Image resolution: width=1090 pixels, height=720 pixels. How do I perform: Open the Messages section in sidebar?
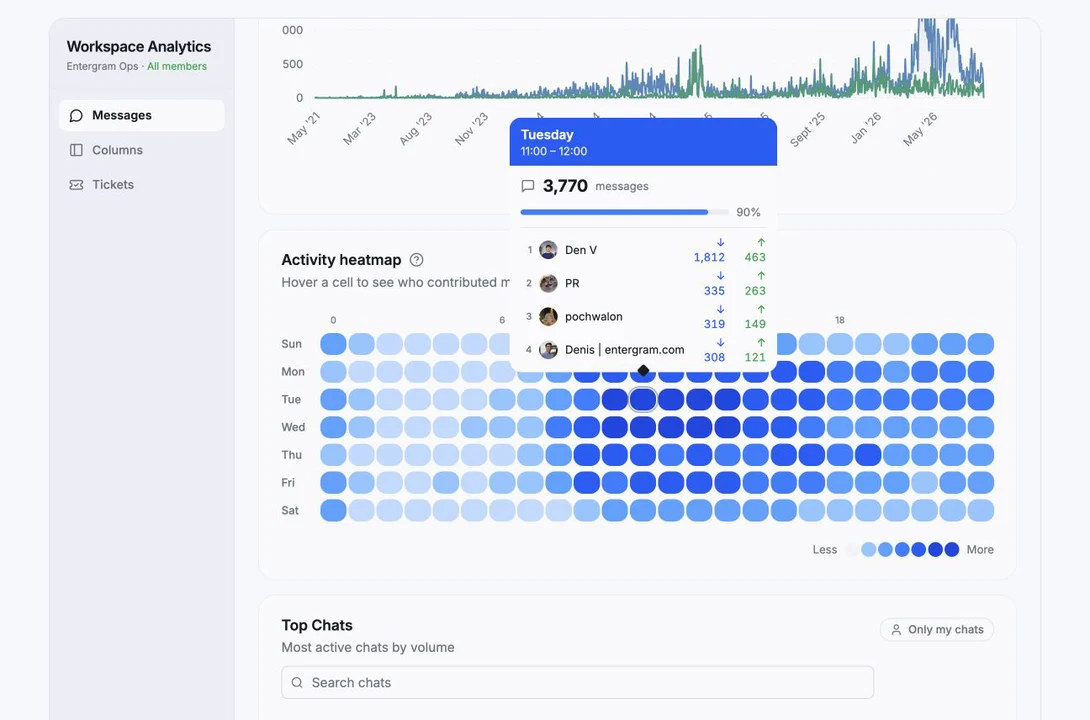141,115
